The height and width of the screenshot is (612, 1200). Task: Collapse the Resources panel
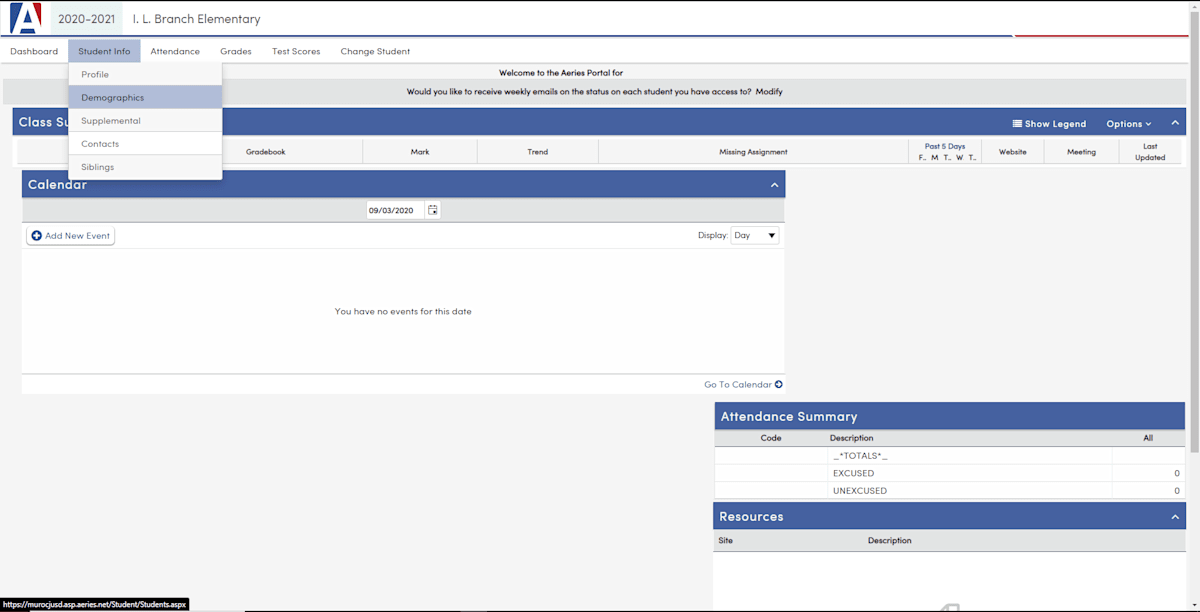coord(1174,516)
